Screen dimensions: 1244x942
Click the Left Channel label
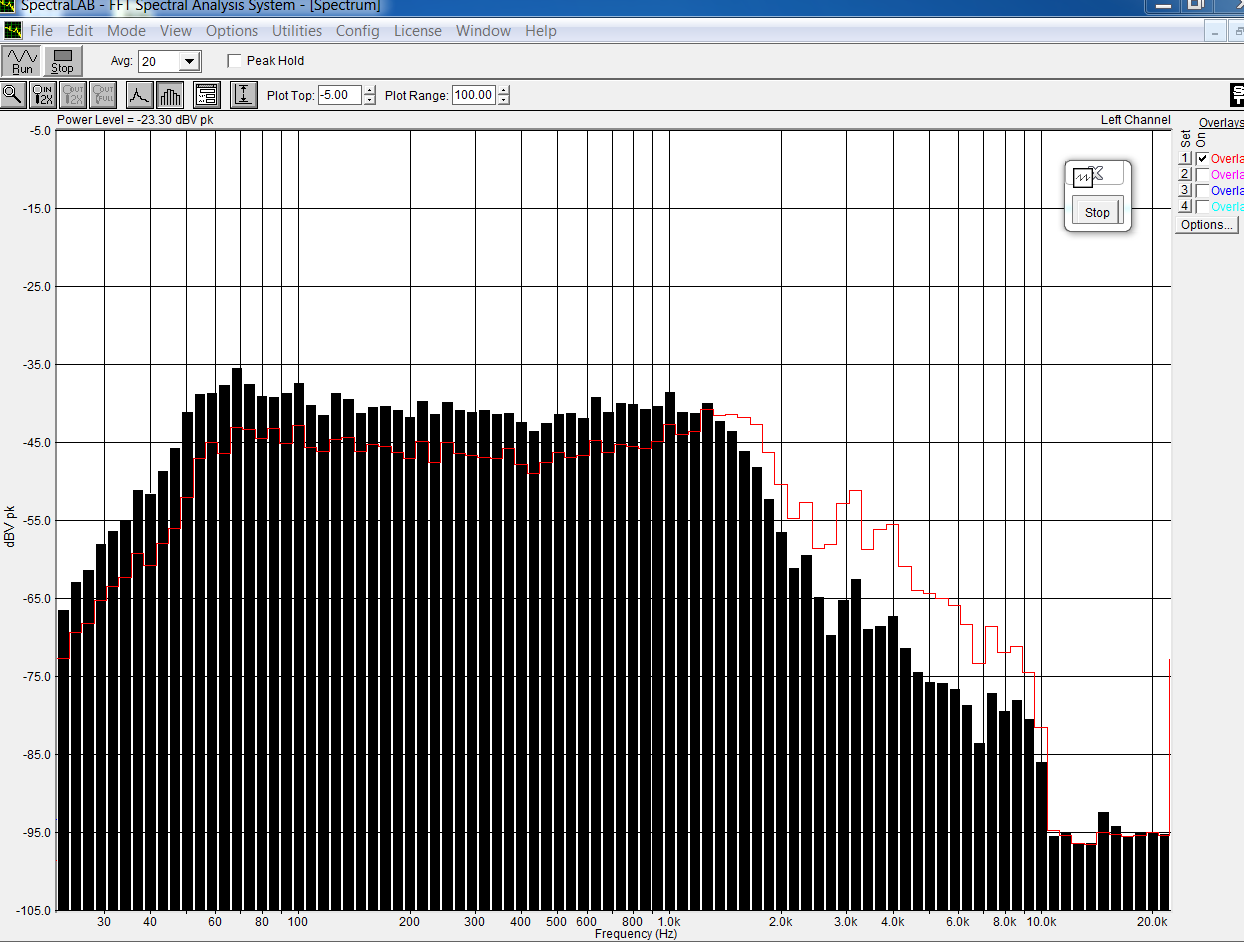pos(1135,120)
